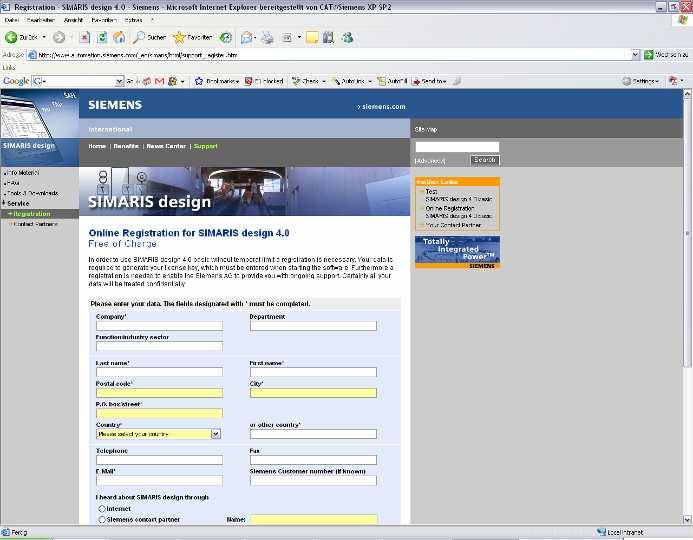The width and height of the screenshot is (693, 540).
Task: Expand the Service item in the sidebar
Action: coord(18,203)
